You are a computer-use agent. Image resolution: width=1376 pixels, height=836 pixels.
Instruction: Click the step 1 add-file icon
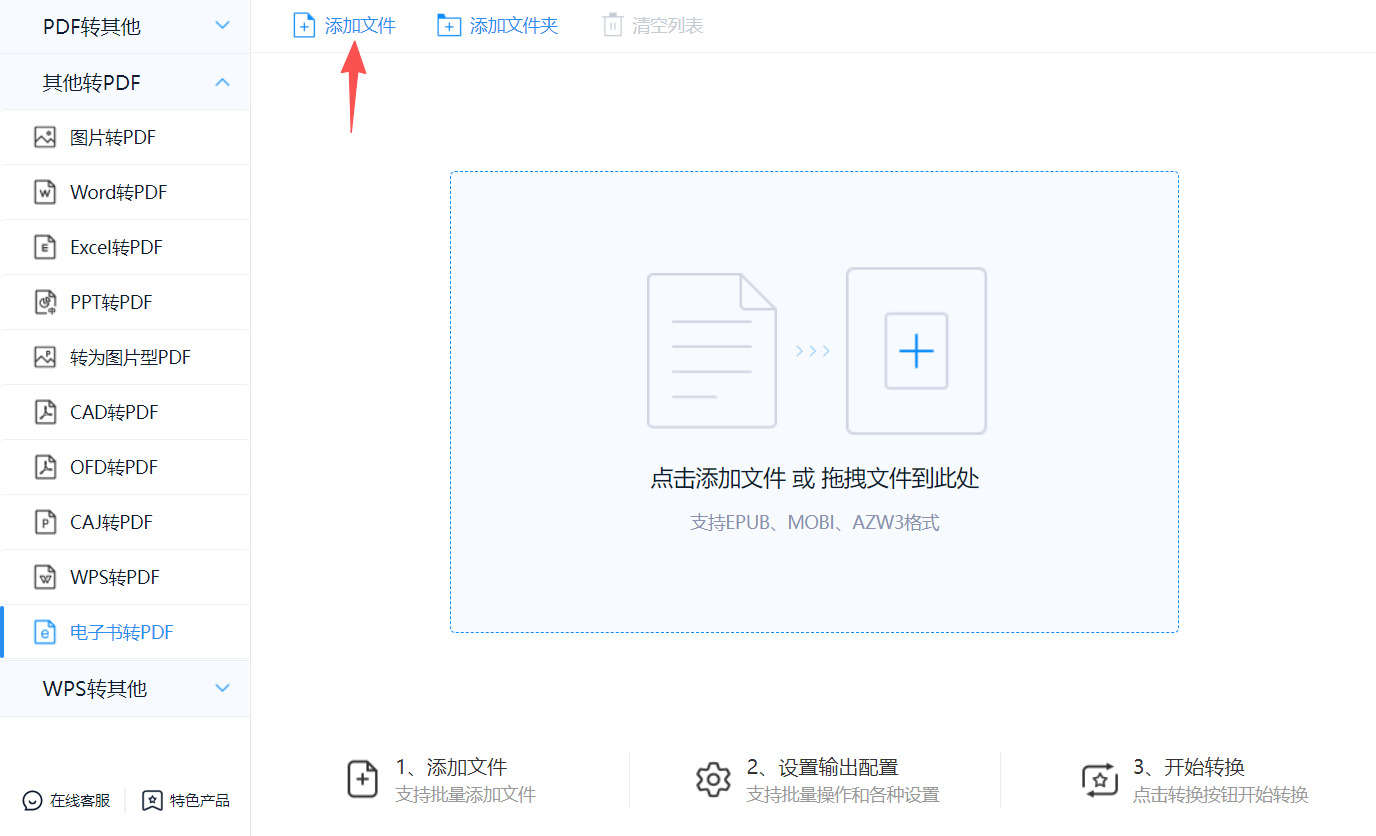(362, 779)
